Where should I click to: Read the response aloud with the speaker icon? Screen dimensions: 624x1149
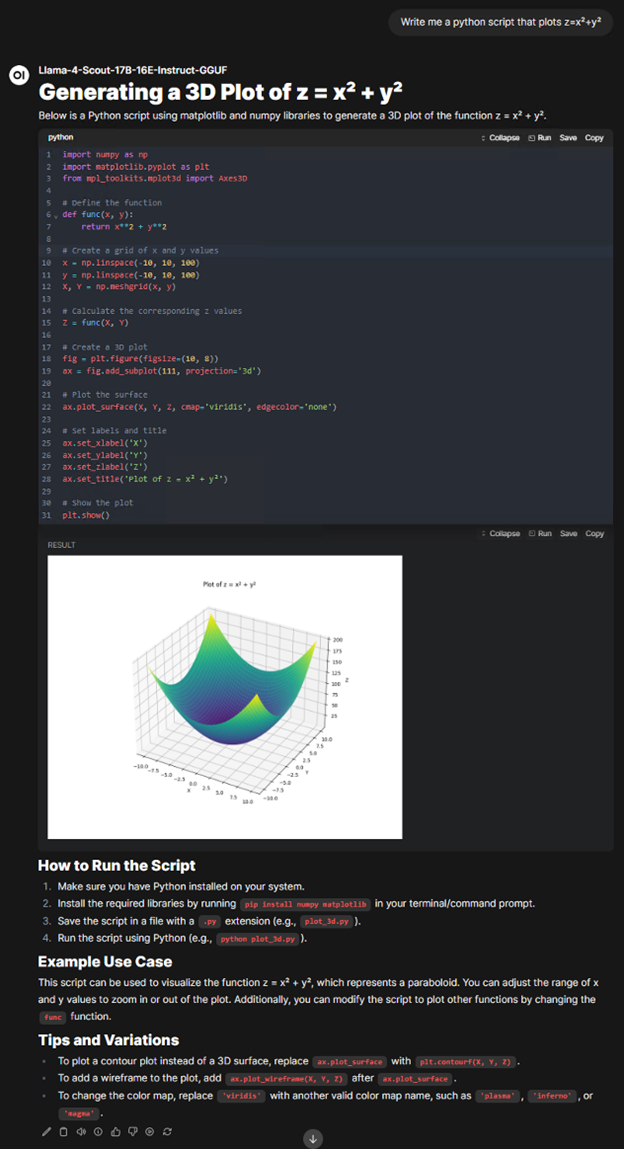[x=80, y=1131]
